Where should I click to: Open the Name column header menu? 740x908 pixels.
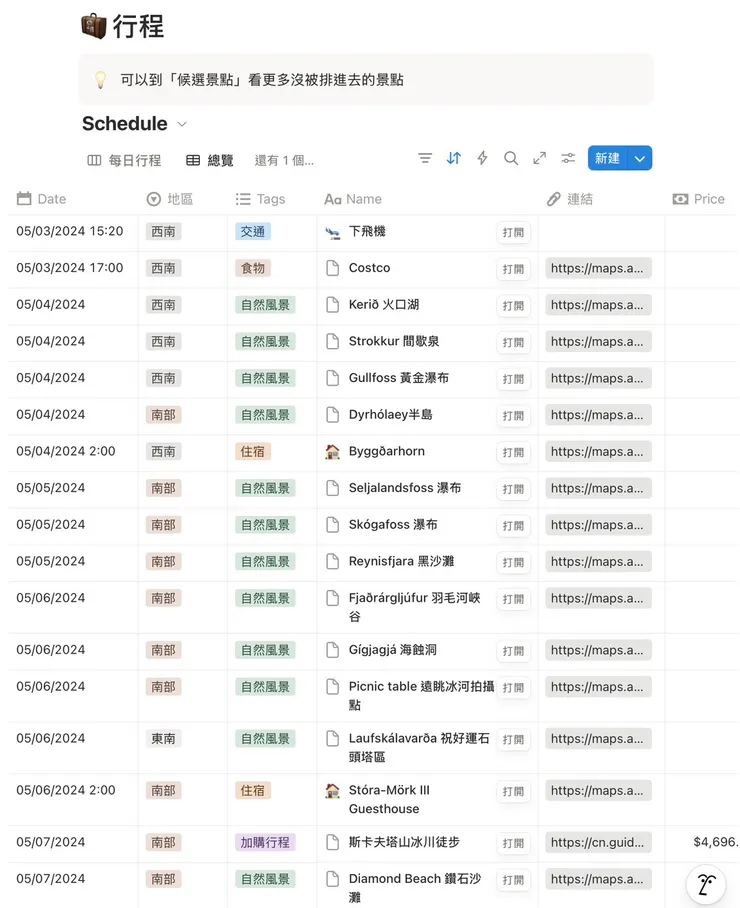[353, 199]
